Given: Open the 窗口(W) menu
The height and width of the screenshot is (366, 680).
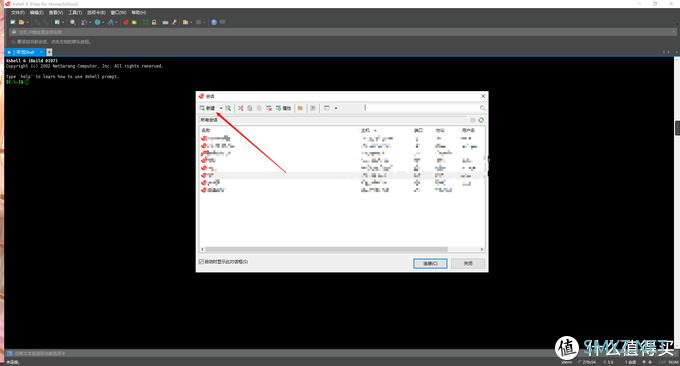Looking at the screenshot, I should coord(118,13).
